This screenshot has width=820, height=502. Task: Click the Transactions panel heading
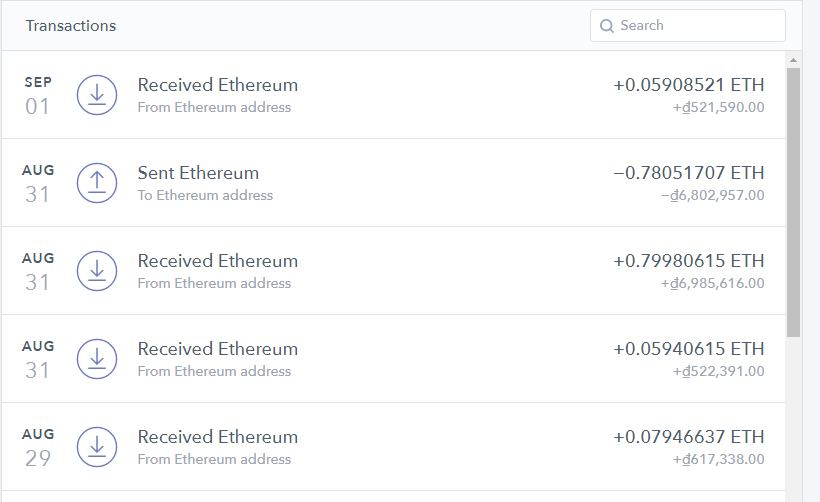pos(71,26)
